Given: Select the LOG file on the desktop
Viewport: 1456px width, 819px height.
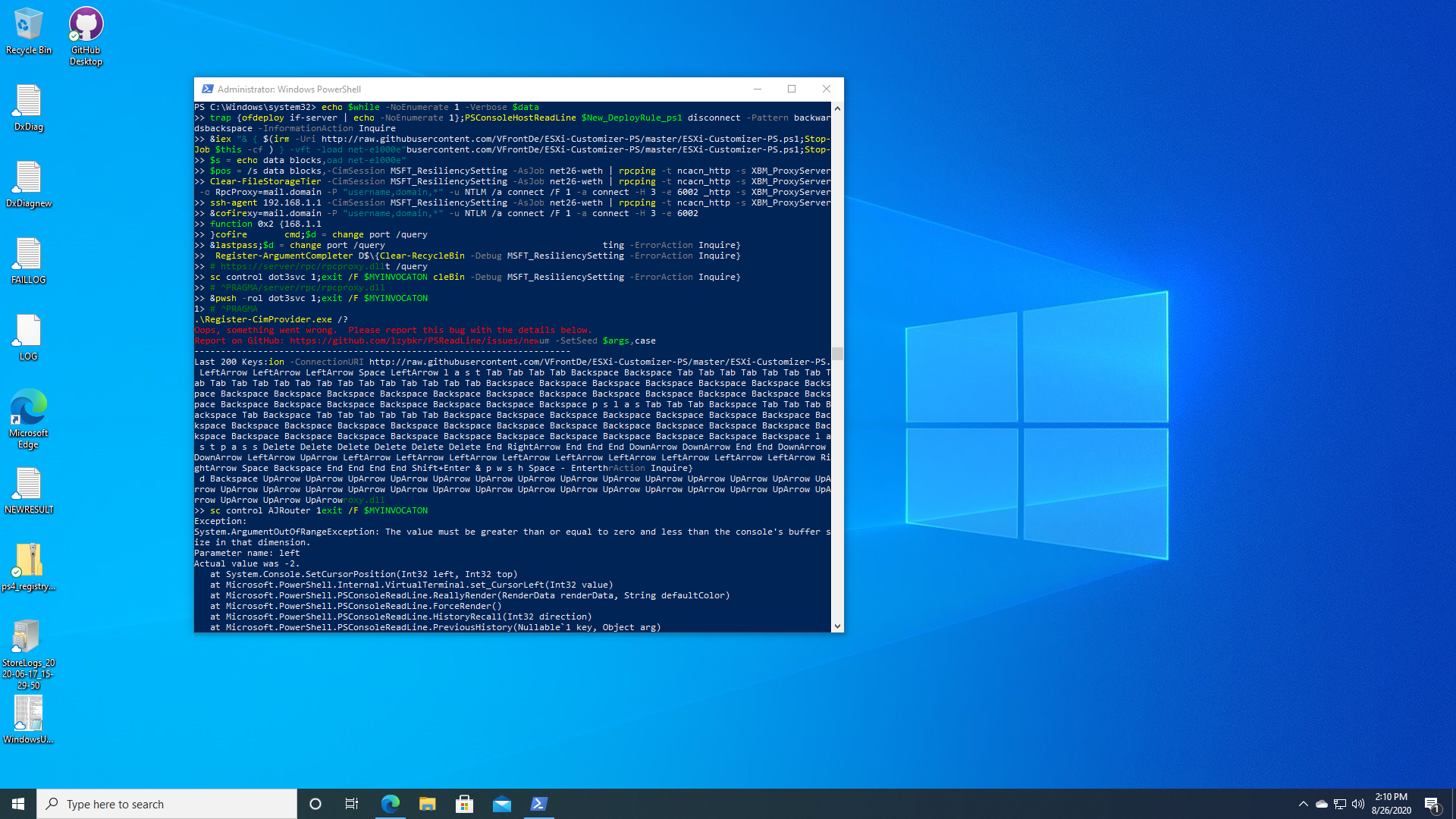Looking at the screenshot, I should 28,338.
